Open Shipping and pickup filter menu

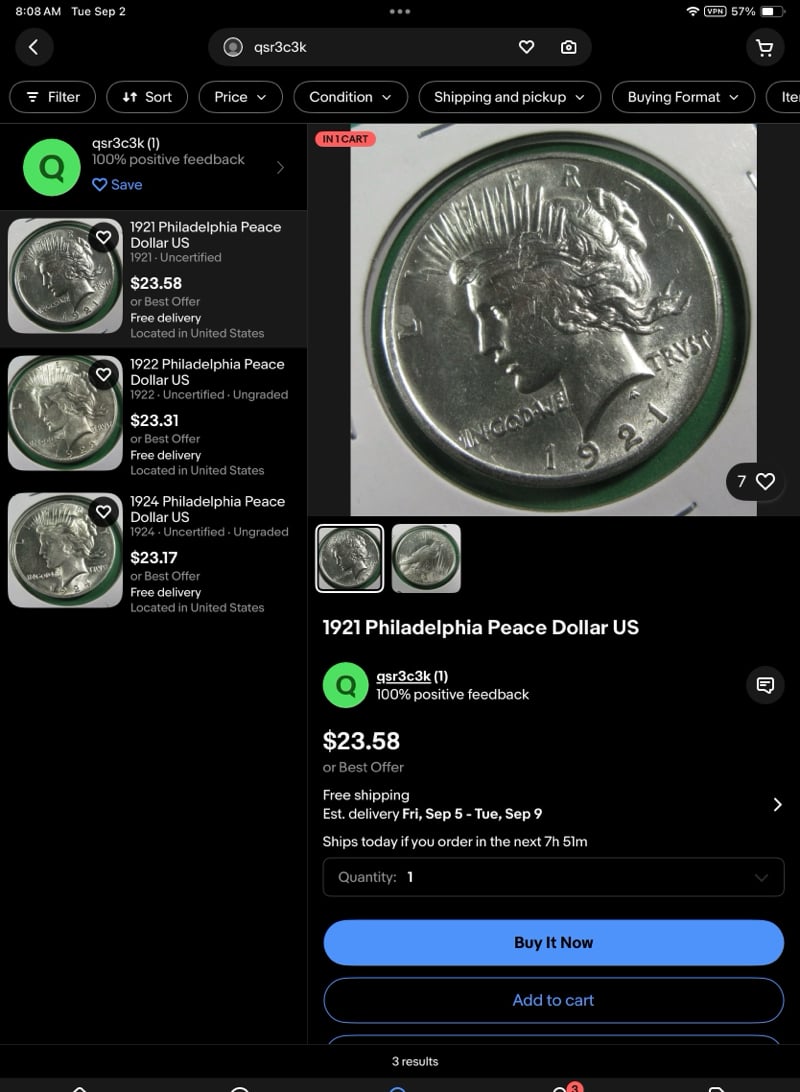click(x=509, y=97)
